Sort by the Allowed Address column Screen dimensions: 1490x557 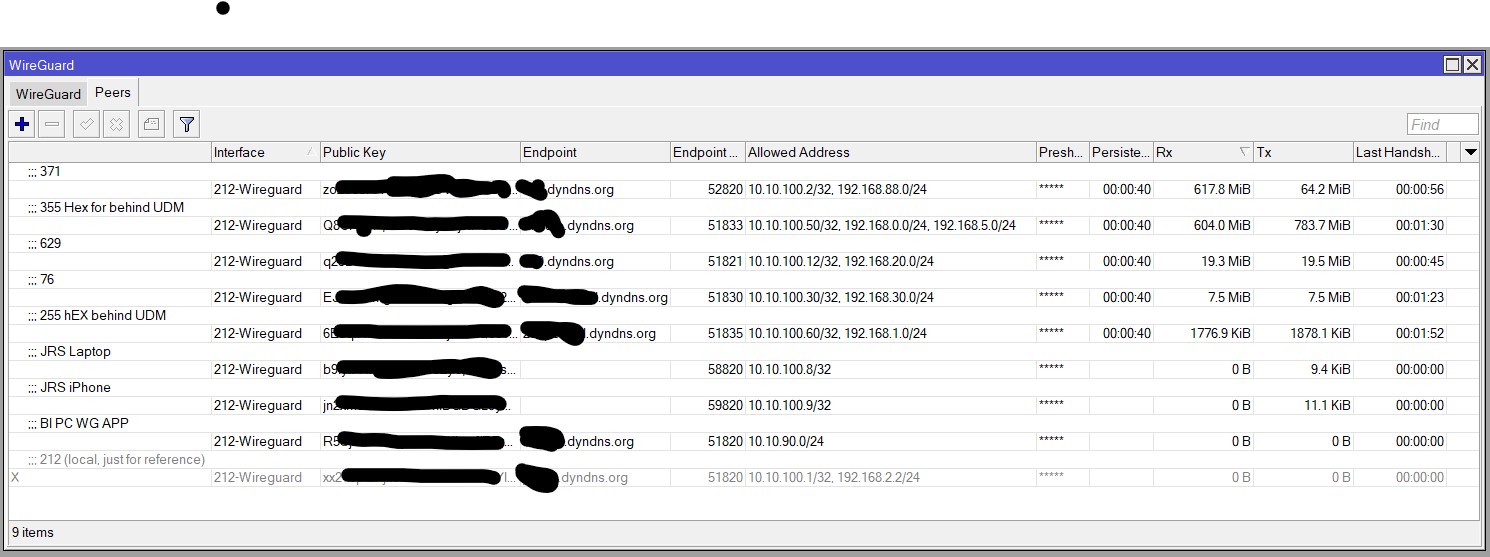coord(891,152)
